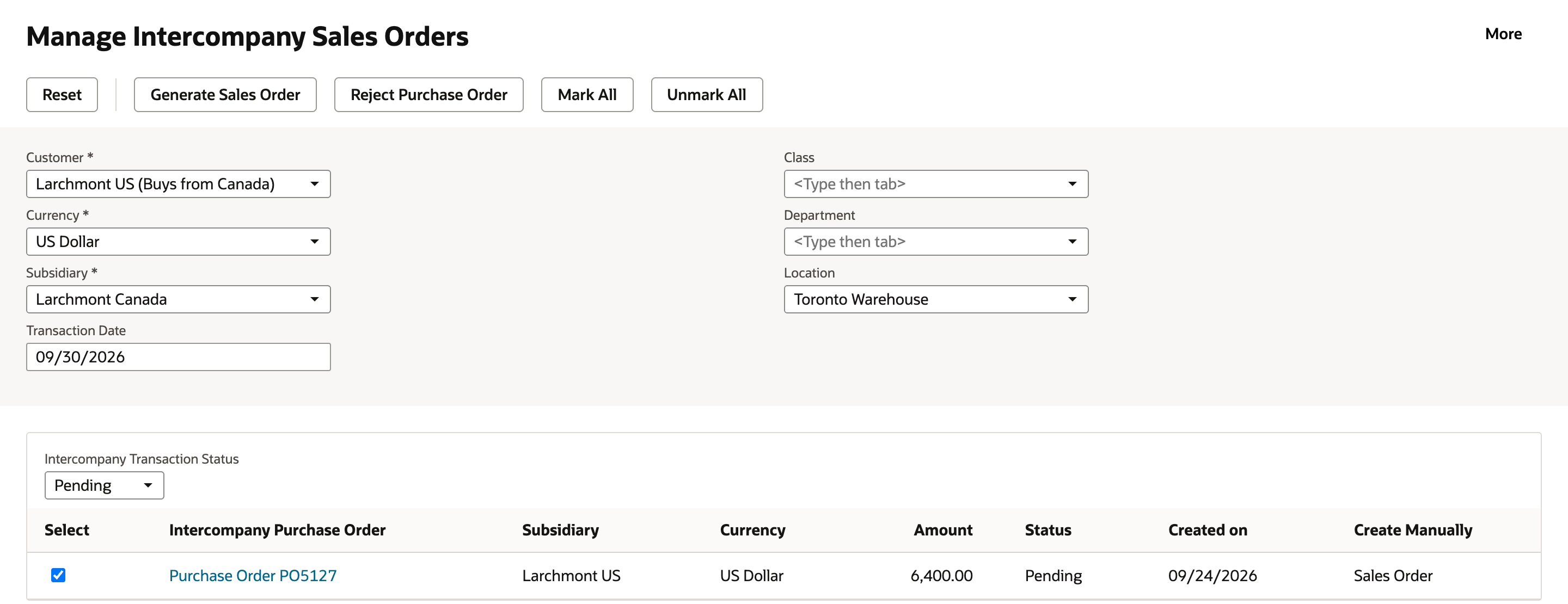Click the Subsidiary column header

(560, 530)
